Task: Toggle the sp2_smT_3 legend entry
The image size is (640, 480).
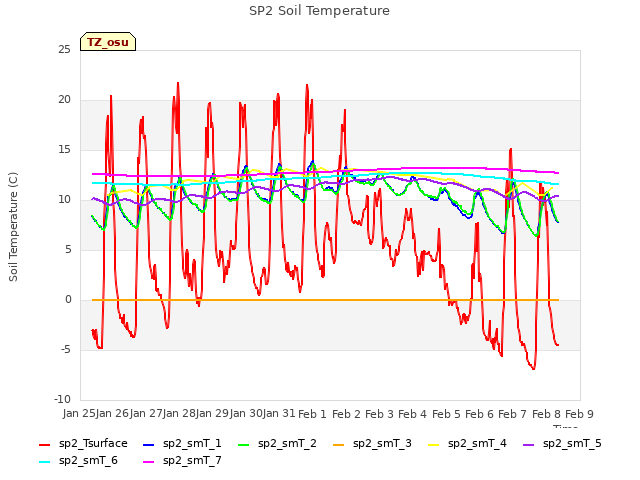Action: 372,443
